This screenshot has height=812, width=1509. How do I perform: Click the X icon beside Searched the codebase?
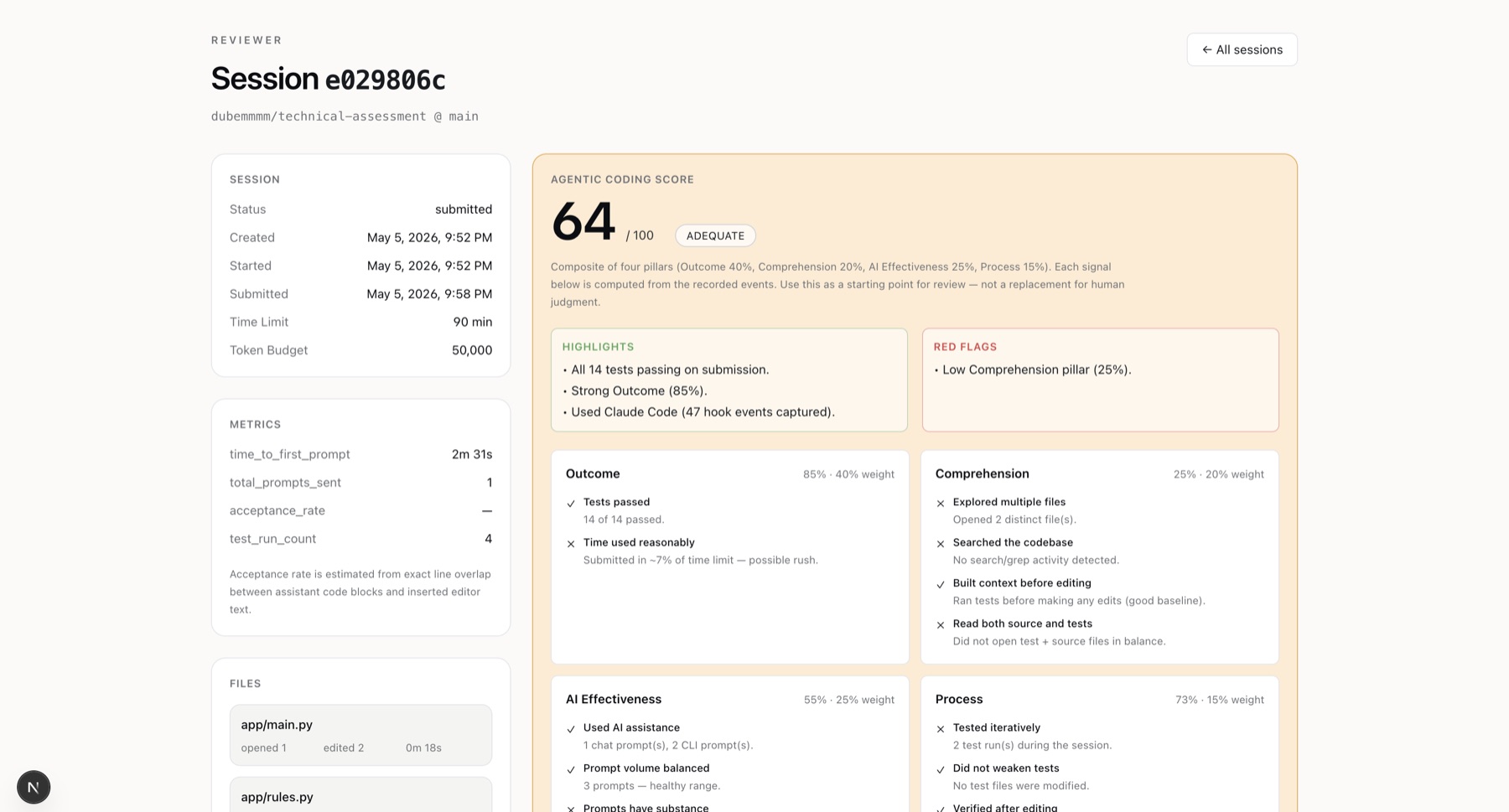coord(941,544)
